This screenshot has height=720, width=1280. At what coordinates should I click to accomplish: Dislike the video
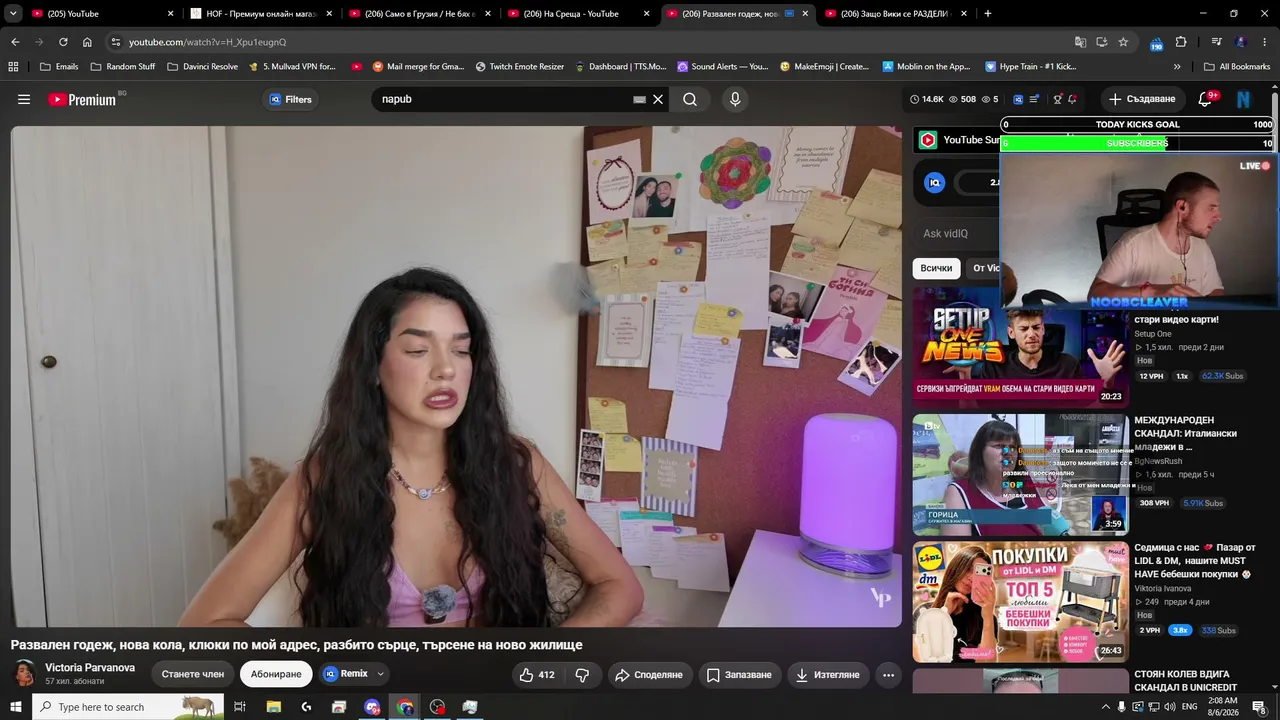click(x=582, y=675)
